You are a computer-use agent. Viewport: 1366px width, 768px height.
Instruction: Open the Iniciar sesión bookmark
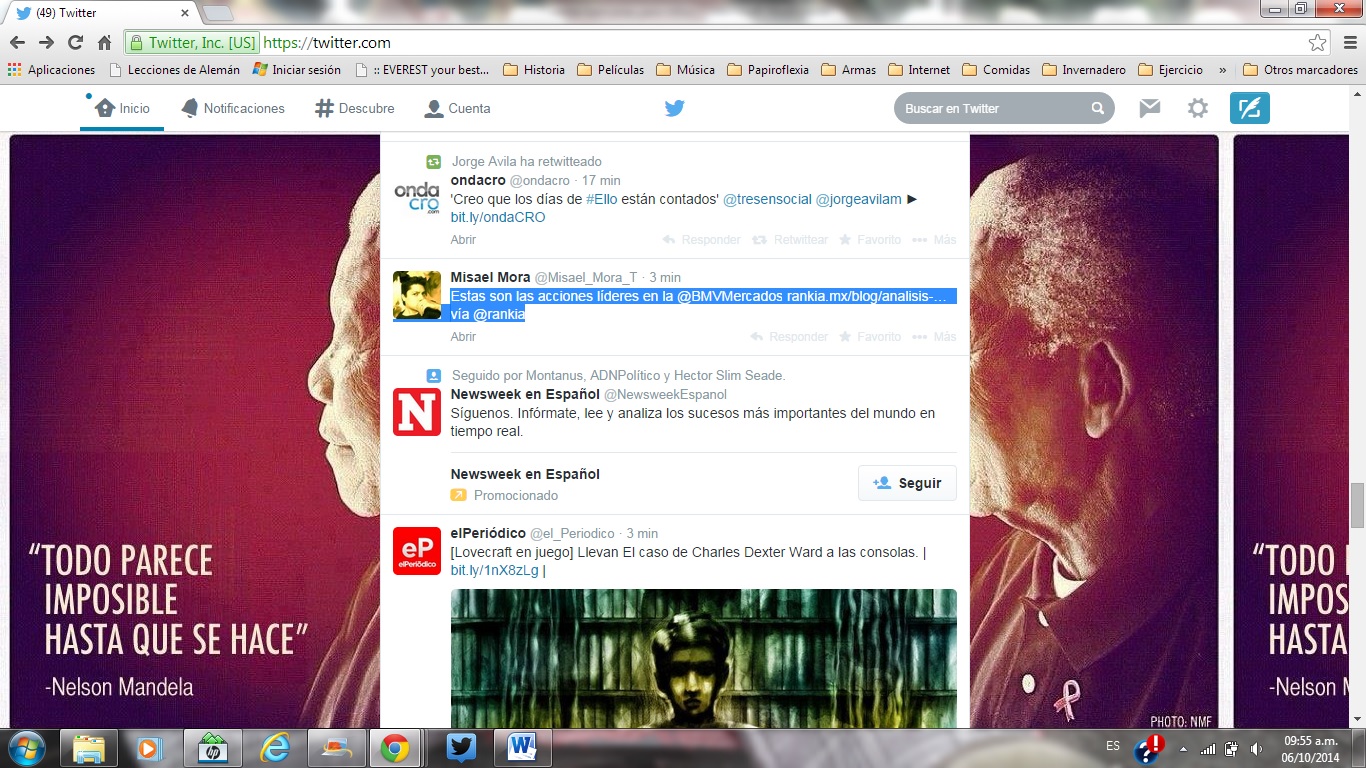click(297, 70)
